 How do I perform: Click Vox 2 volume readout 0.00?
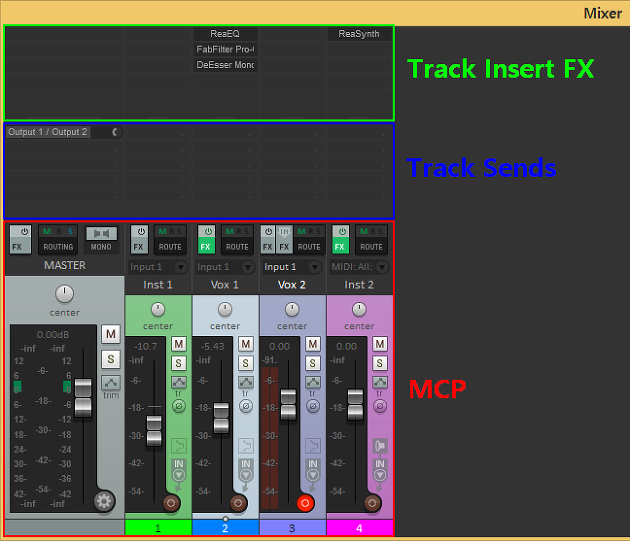(x=279, y=346)
